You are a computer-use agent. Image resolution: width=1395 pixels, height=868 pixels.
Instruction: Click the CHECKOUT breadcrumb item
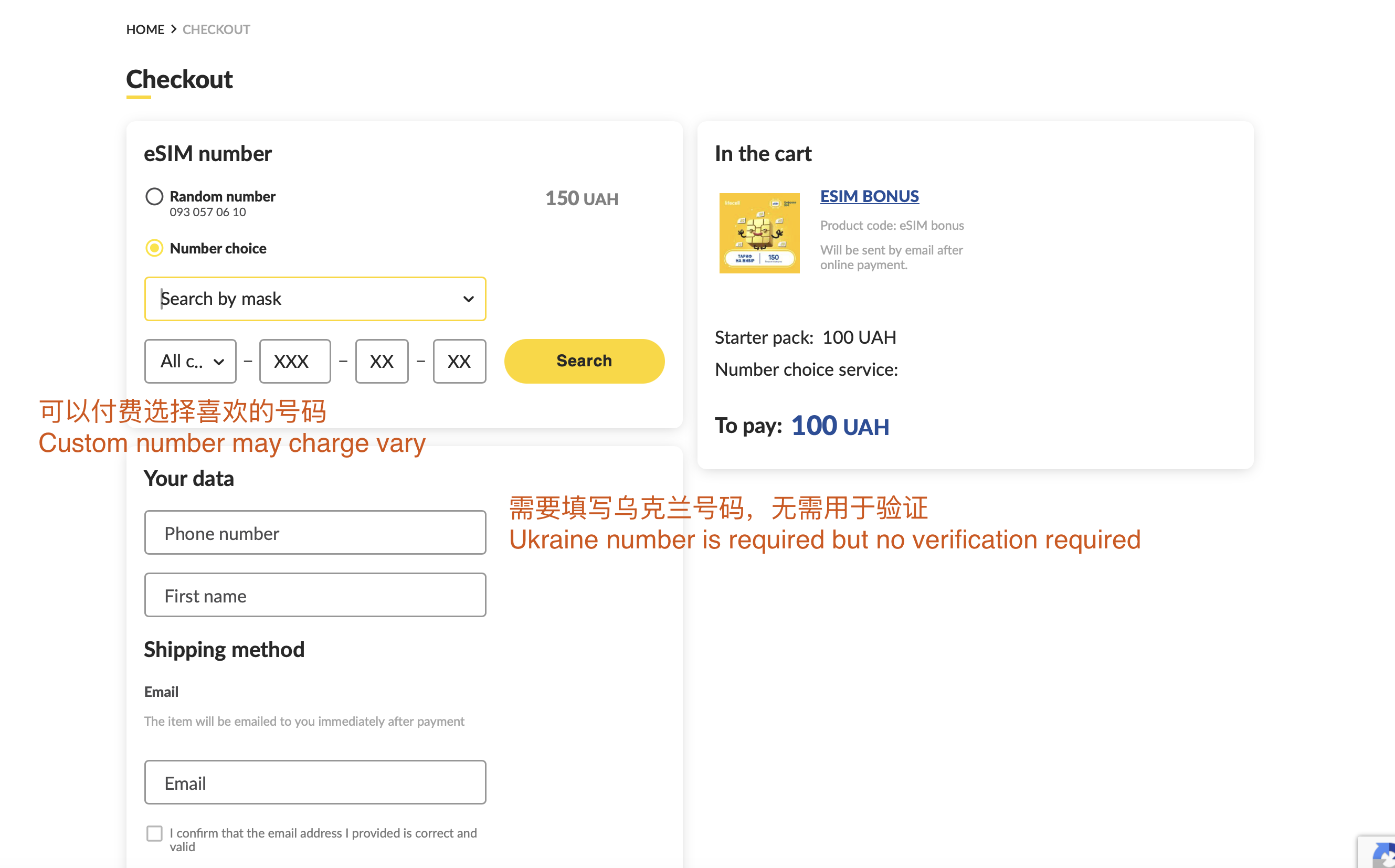coord(216,29)
